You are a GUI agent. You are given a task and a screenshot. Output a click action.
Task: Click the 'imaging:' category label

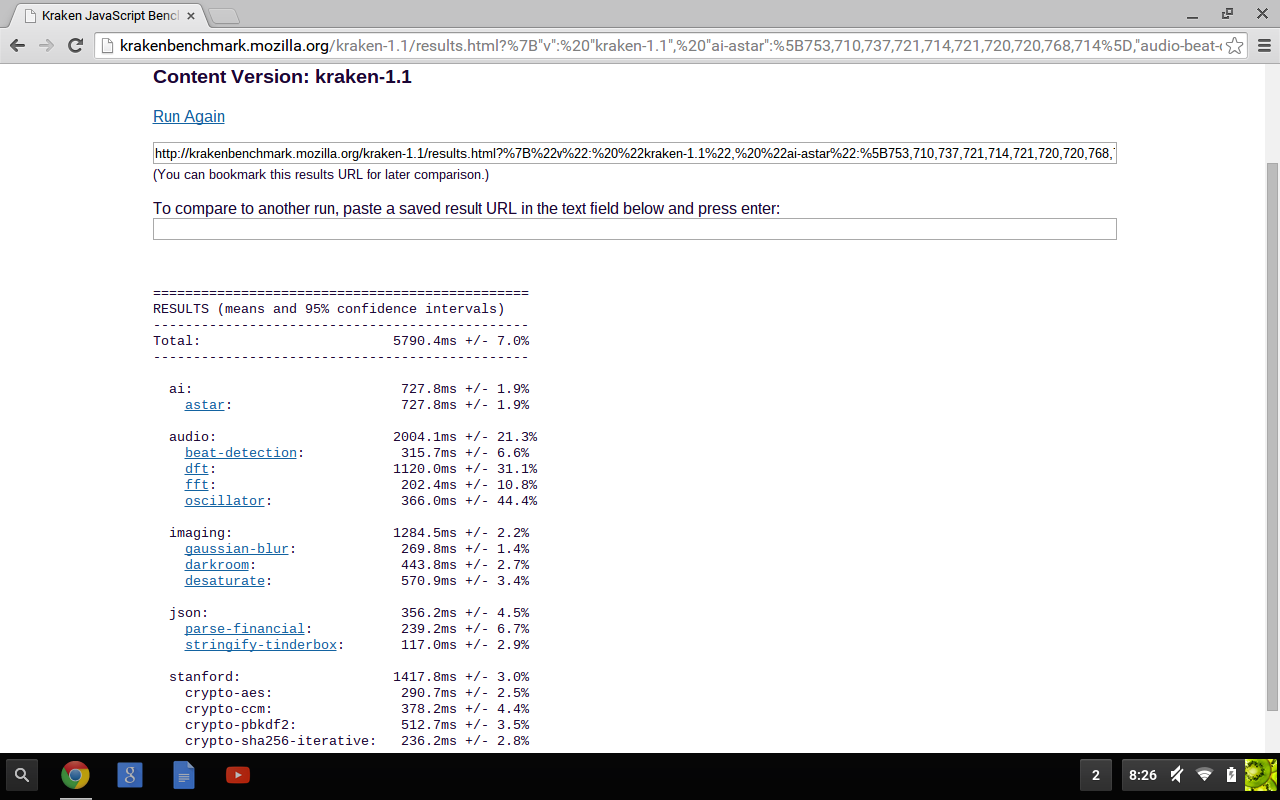coord(201,533)
